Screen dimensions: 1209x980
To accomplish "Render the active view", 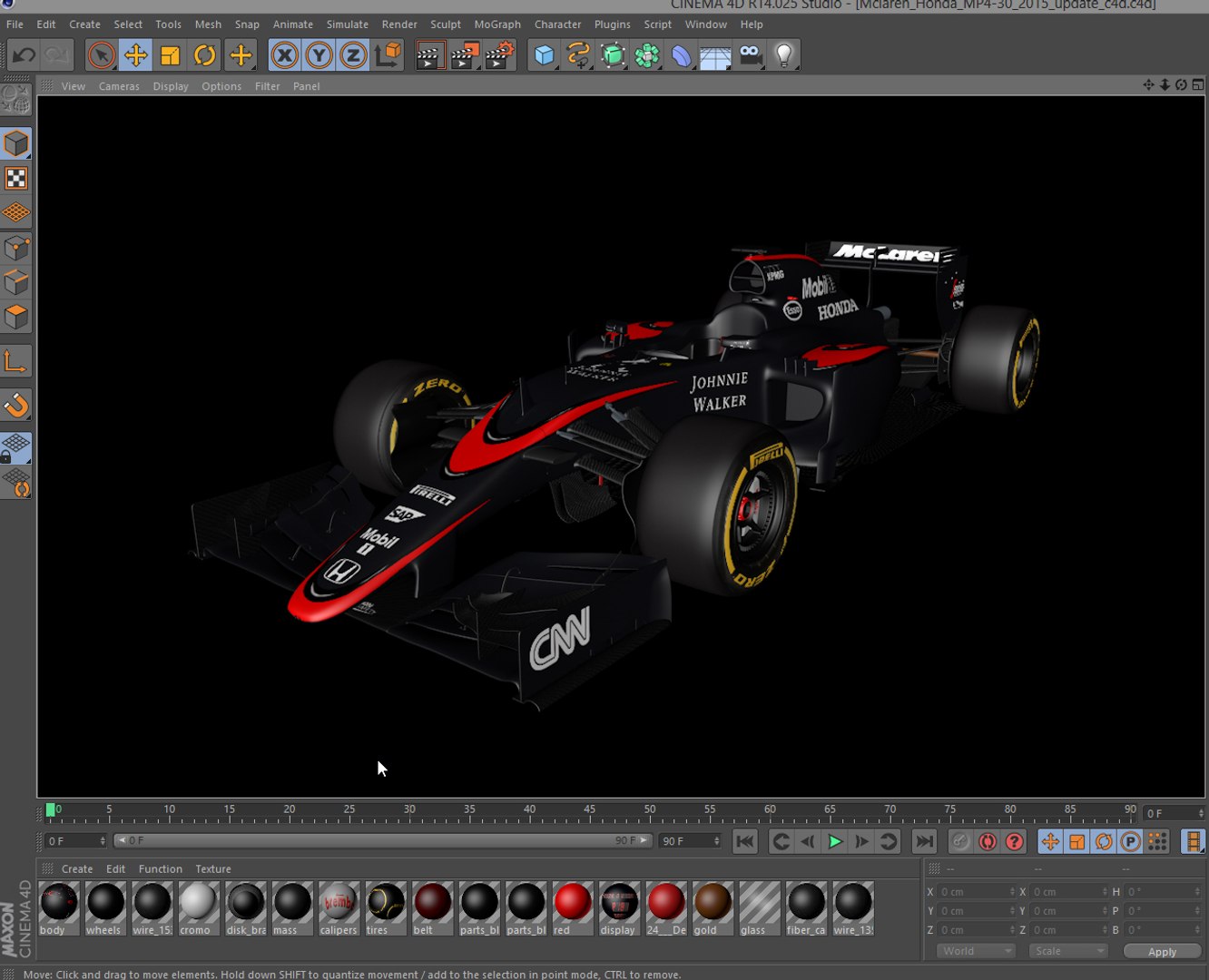I will pos(429,55).
